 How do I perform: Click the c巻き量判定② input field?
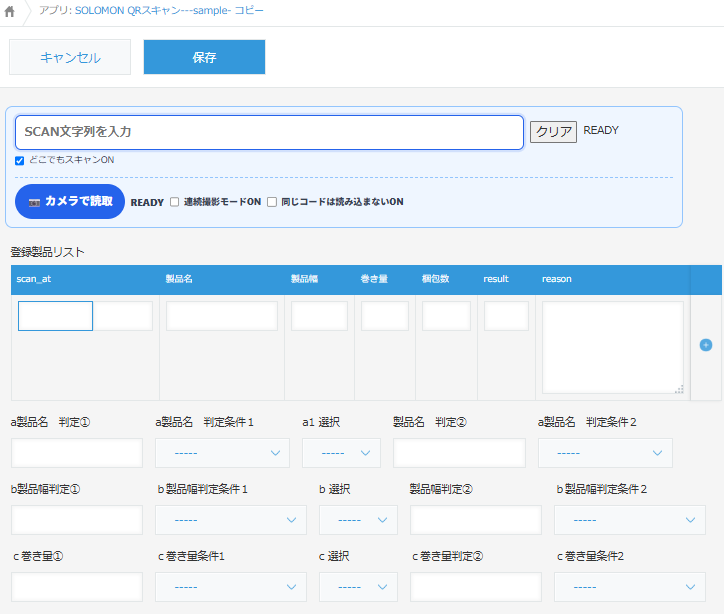point(476,587)
